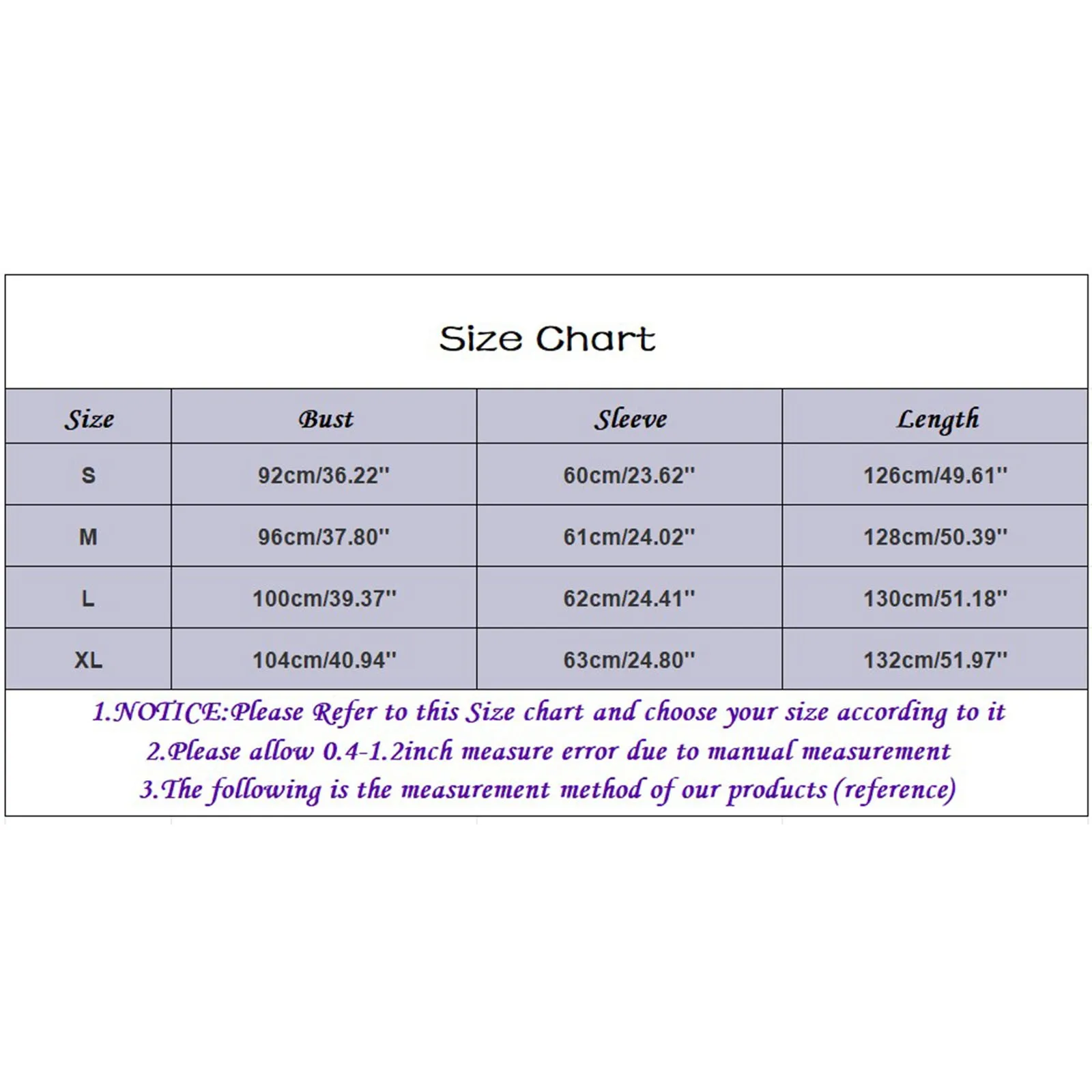Select the 96cm/37.80" bust value
This screenshot has height=1092, width=1092.
click(324, 537)
